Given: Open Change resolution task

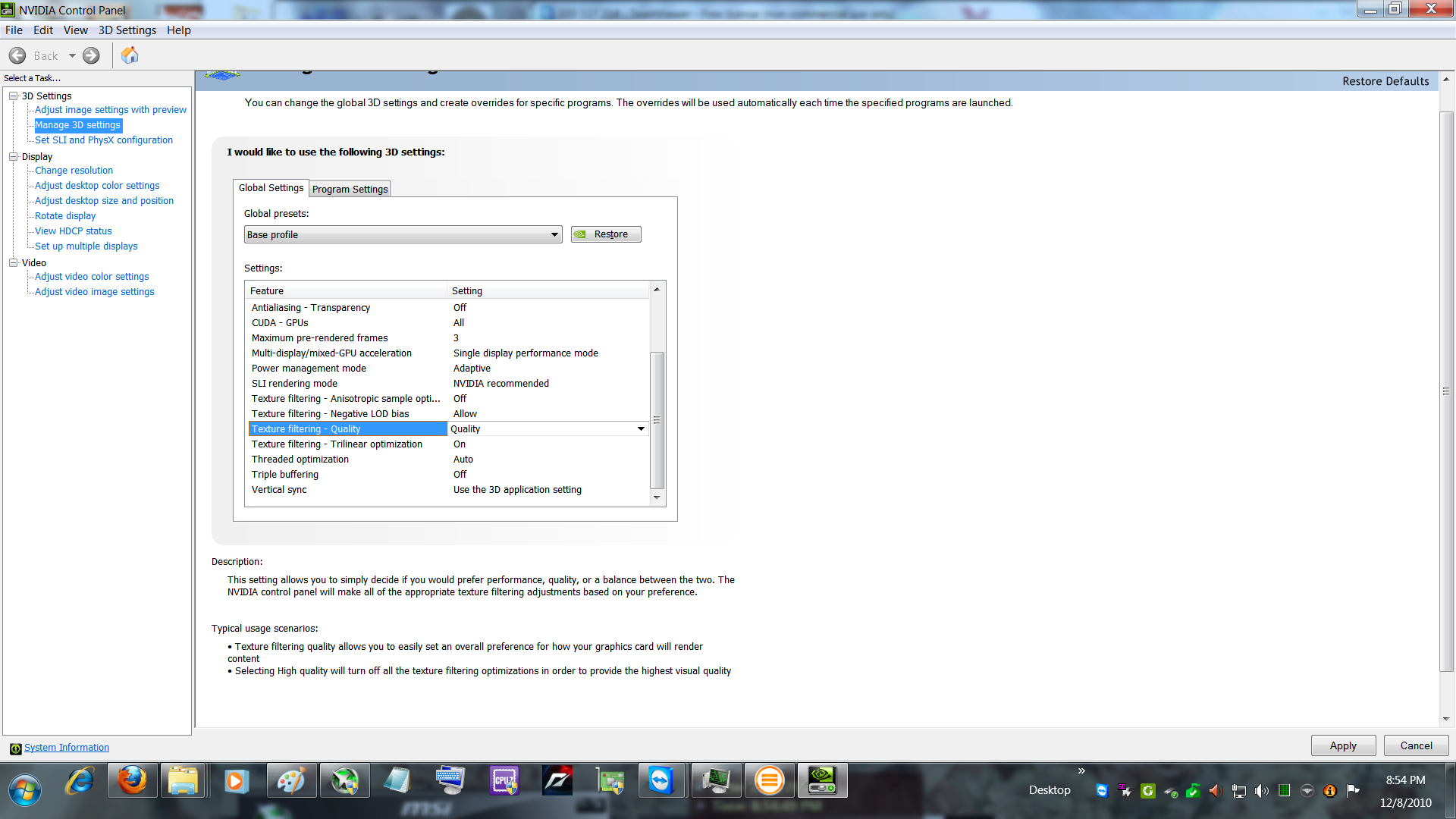Looking at the screenshot, I should pyautogui.click(x=74, y=171).
